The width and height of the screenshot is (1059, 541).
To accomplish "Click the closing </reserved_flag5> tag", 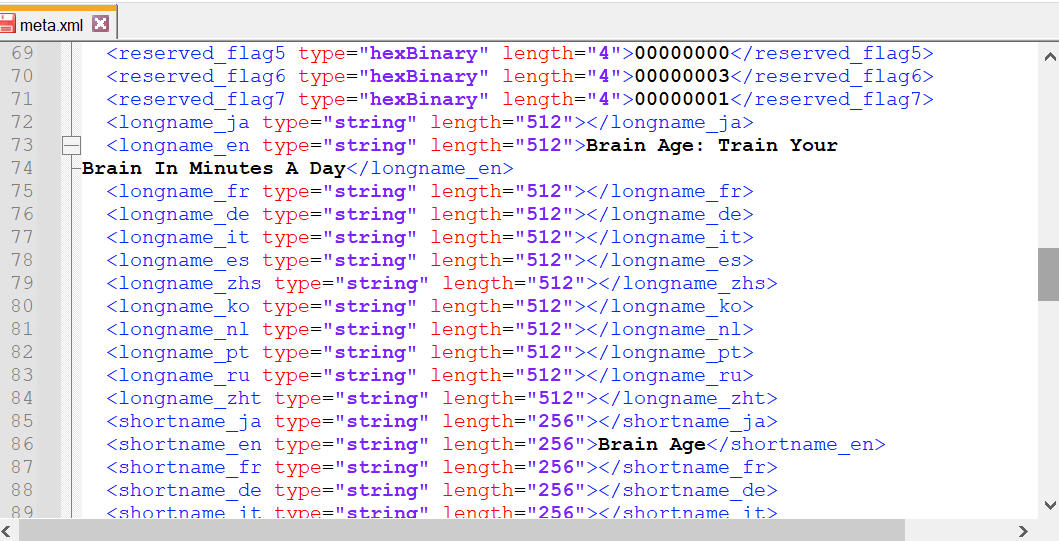I will pos(832,53).
